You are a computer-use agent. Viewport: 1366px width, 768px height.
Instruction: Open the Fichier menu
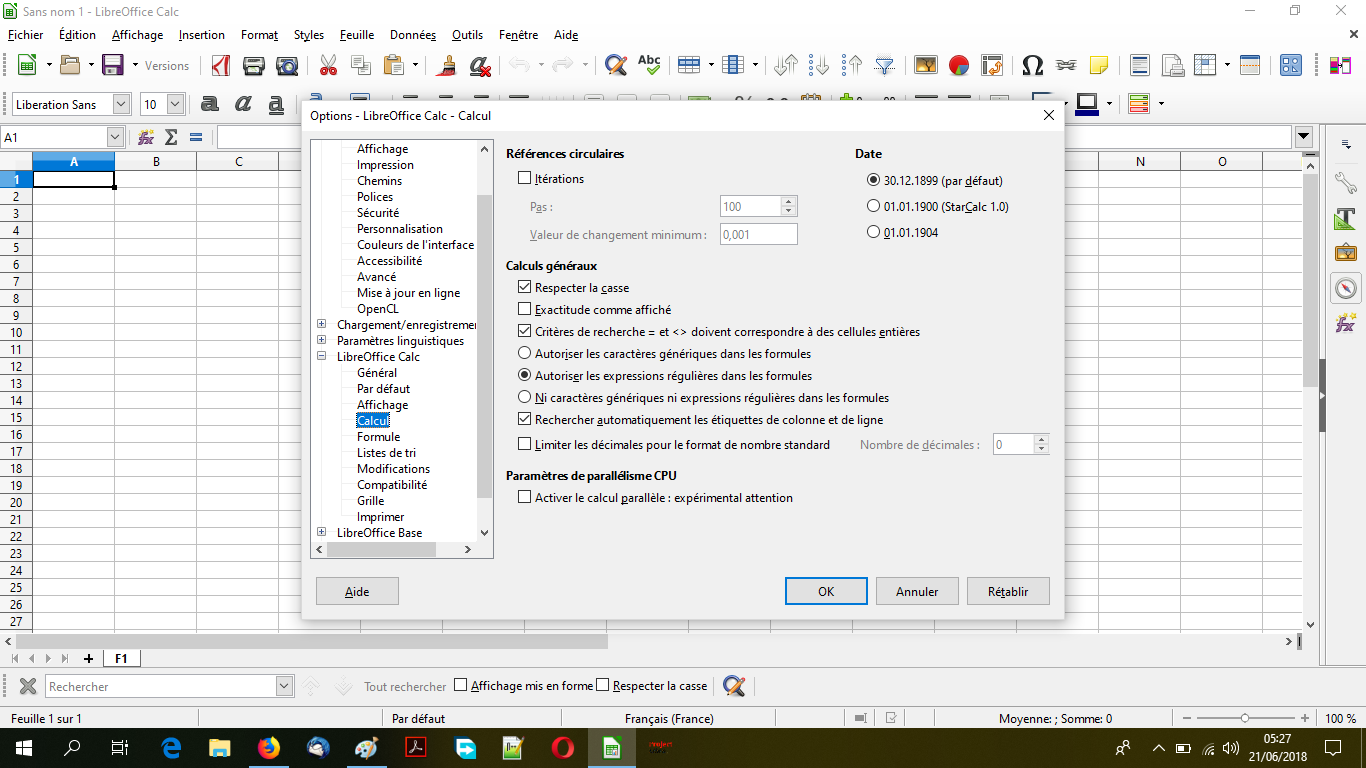point(26,35)
